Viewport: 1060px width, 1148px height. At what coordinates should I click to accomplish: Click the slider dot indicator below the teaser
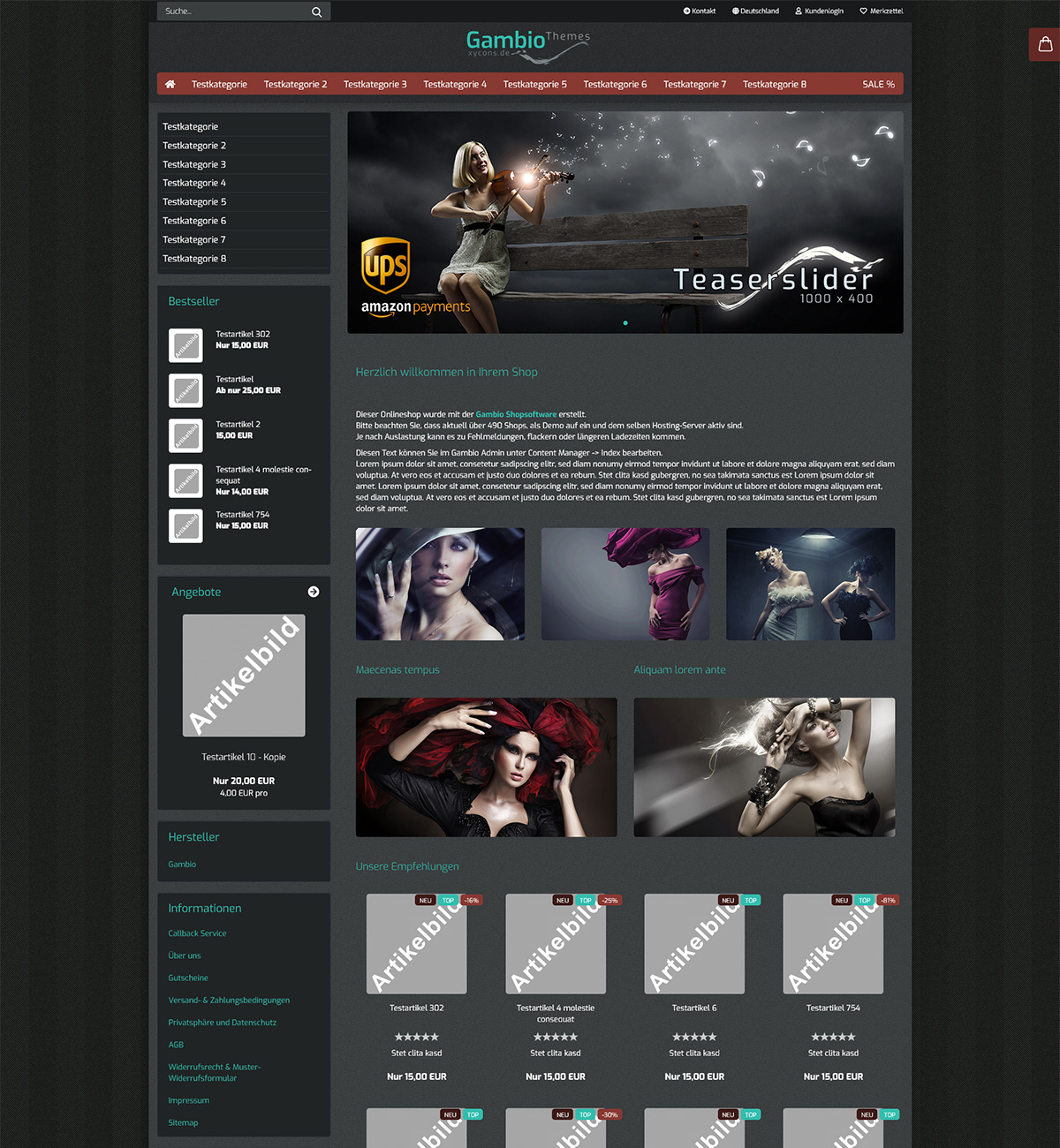625,323
